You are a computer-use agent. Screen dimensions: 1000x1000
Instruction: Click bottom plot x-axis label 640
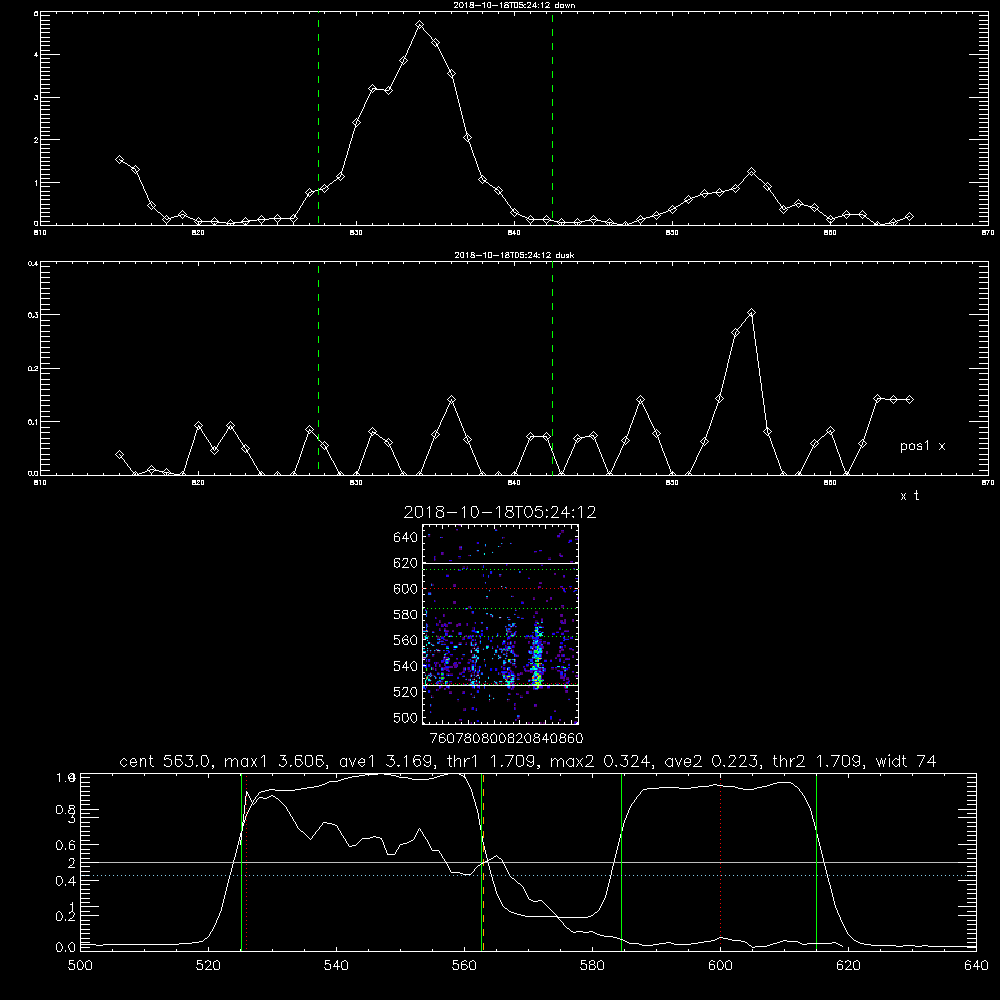(x=976, y=966)
